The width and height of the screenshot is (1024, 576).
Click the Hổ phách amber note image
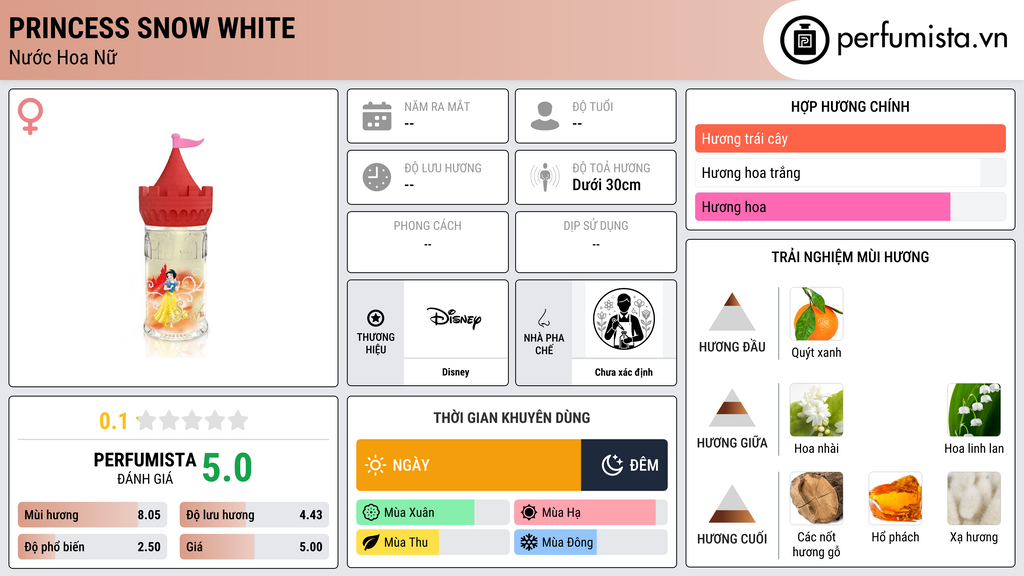[895, 498]
